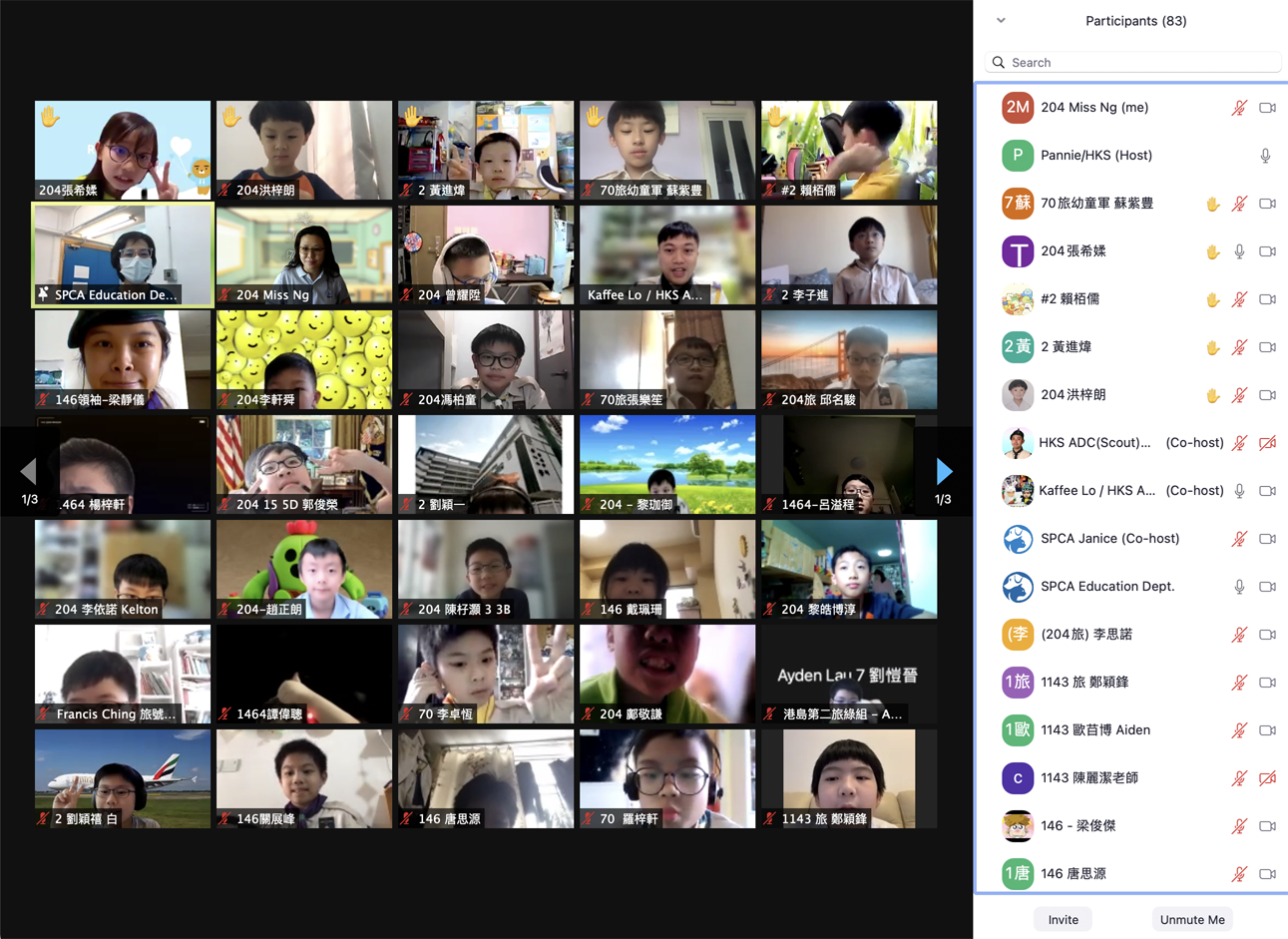
Task: Go to previous gallery page with left arrow
Action: [28, 471]
